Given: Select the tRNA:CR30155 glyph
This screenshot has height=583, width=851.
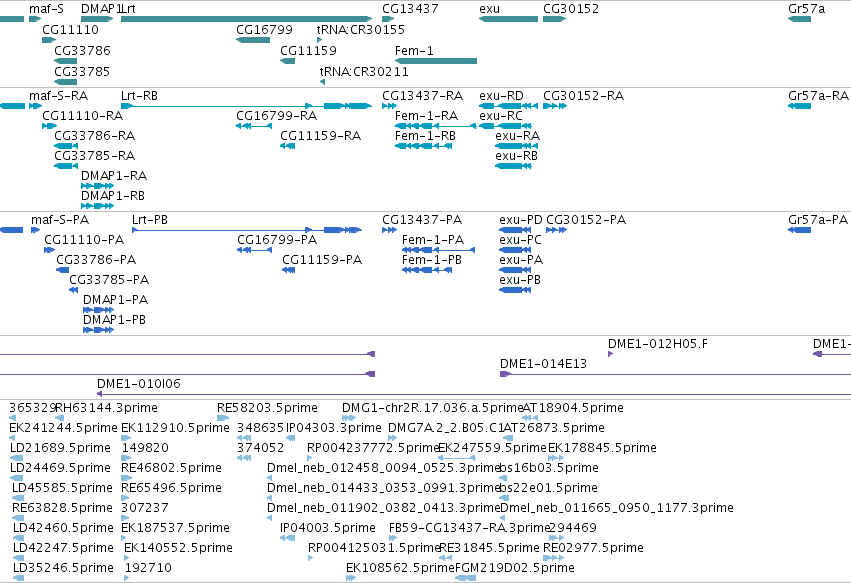Looking at the screenshot, I should pos(320,40).
